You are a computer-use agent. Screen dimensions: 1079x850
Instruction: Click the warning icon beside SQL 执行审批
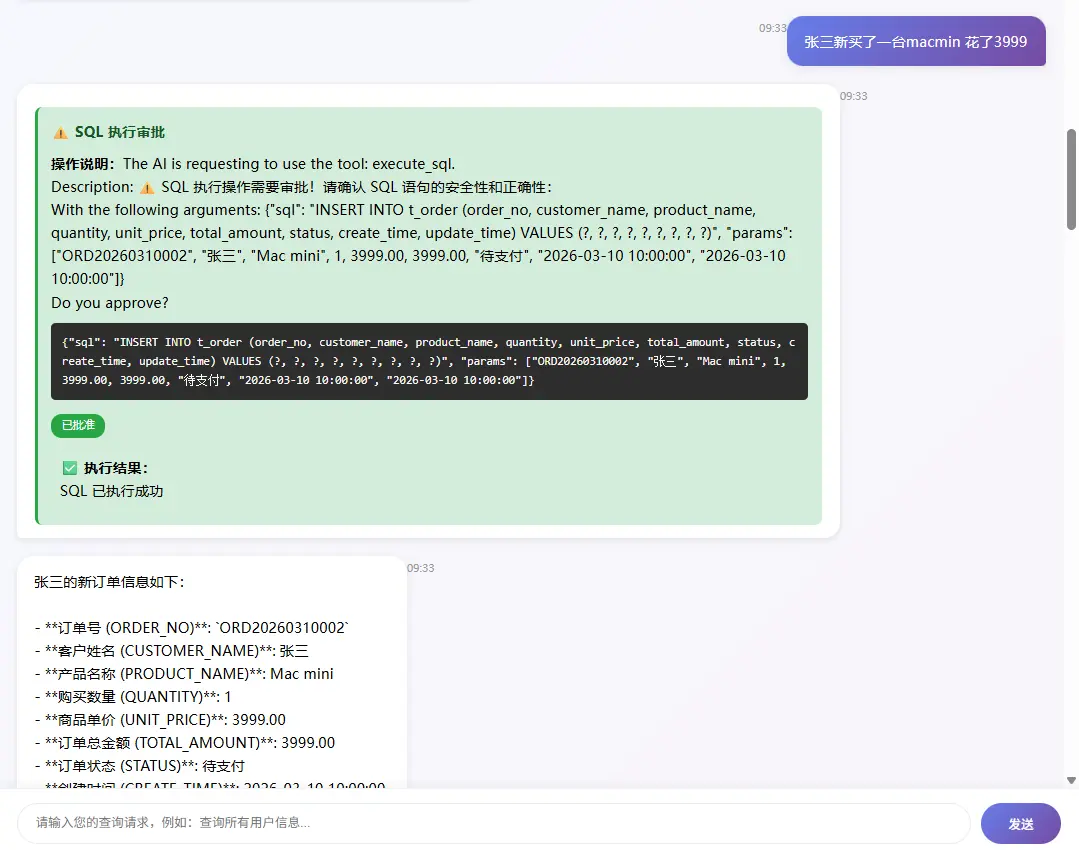pyautogui.click(x=60, y=132)
